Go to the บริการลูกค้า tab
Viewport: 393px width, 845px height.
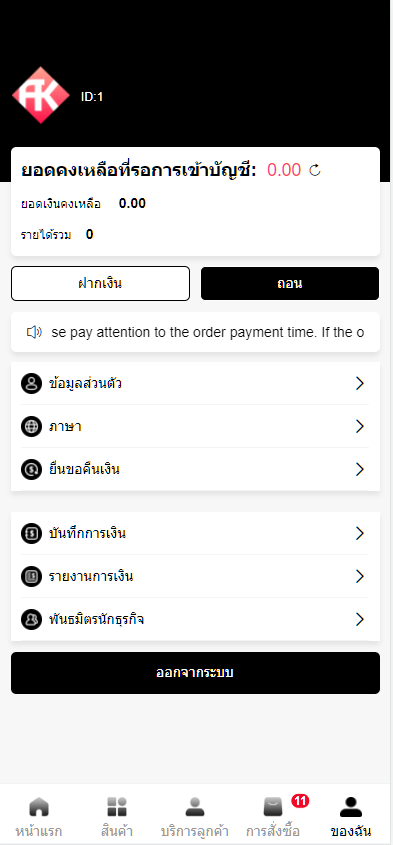coord(195,816)
